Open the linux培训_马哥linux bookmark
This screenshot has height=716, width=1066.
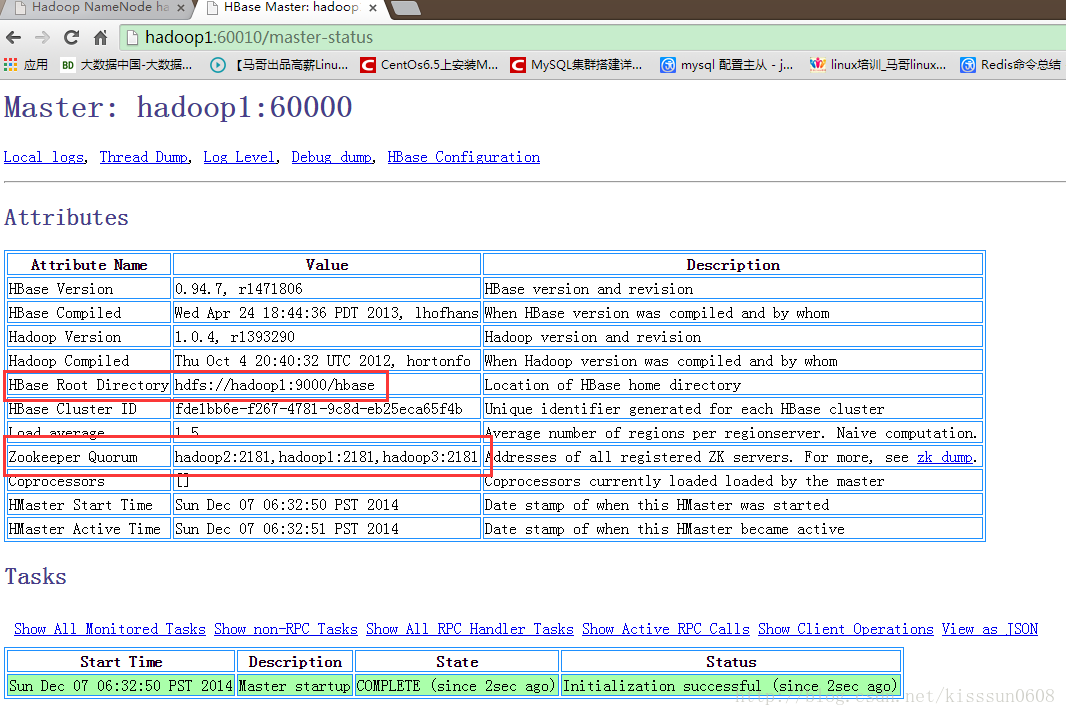[878, 65]
